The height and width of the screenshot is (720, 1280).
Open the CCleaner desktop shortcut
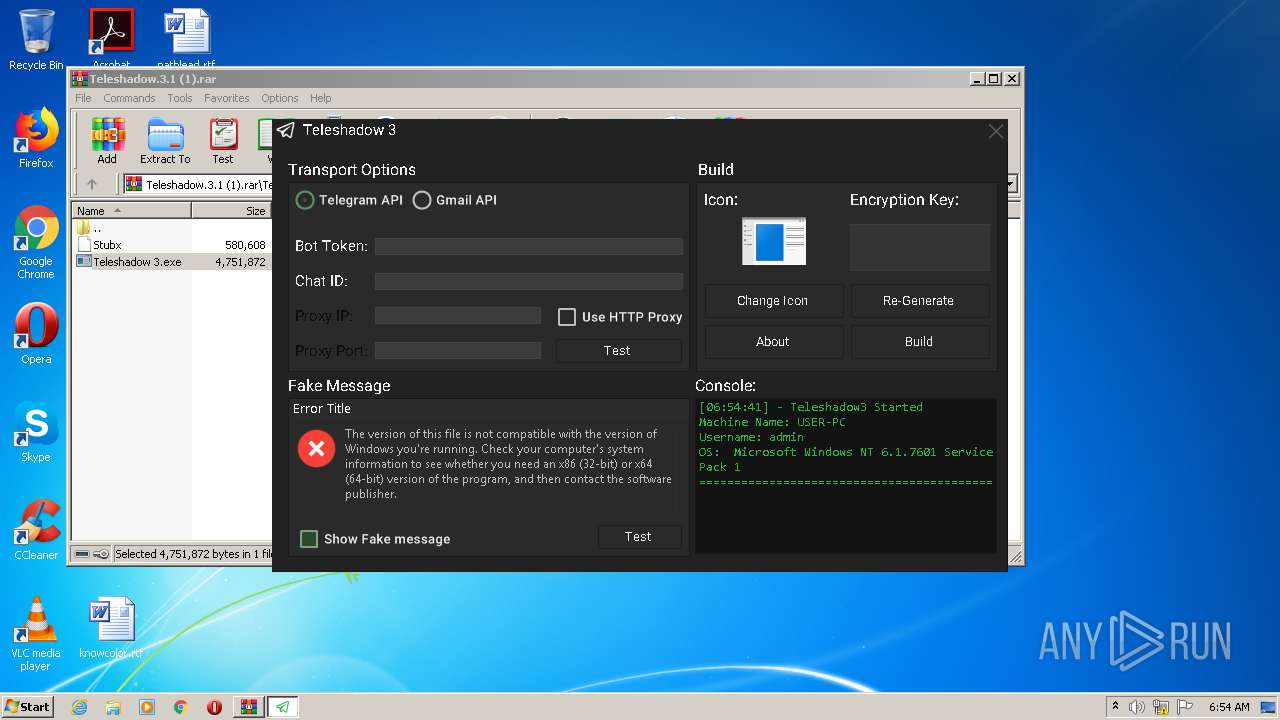36,530
